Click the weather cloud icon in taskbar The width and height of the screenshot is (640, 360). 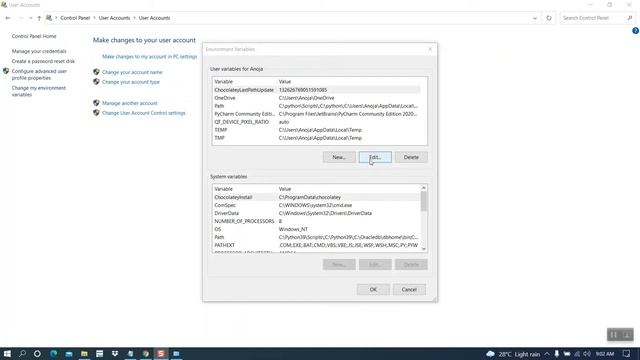coord(491,354)
